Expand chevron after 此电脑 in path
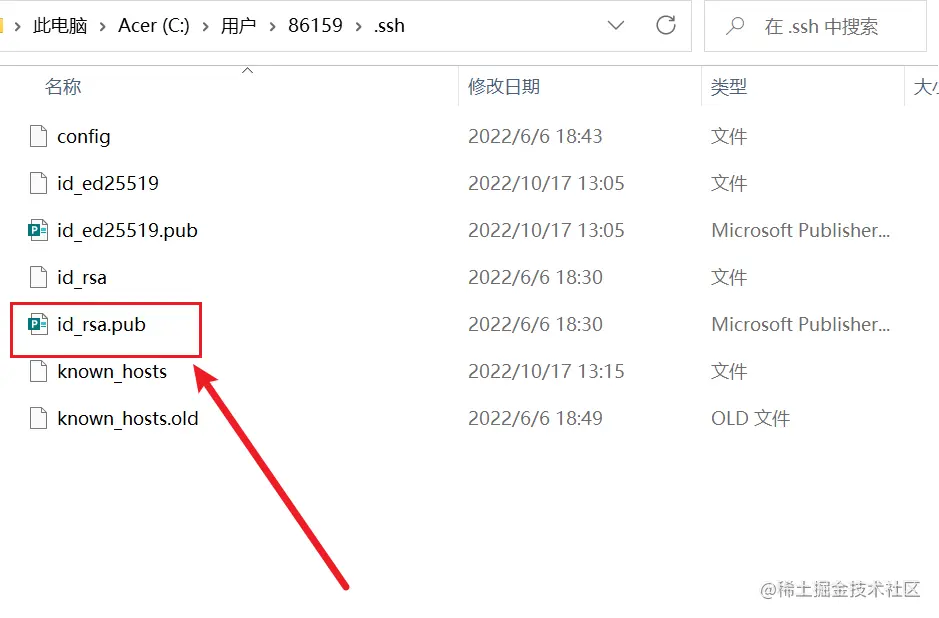Screen dimensions: 939x618 point(102,26)
